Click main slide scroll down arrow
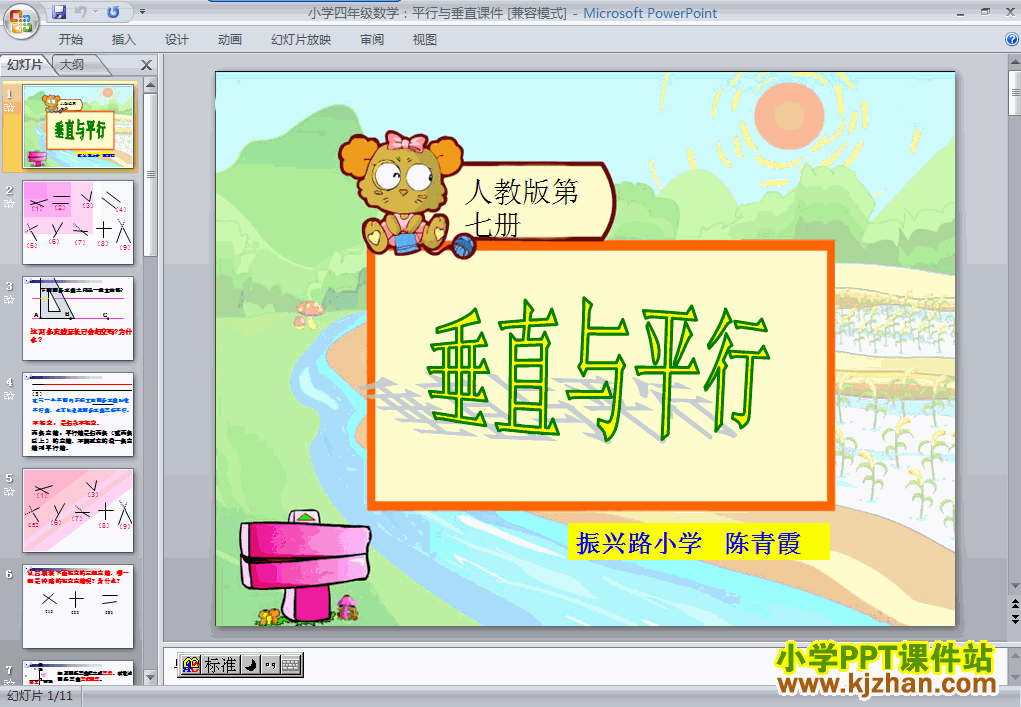 1014,586
